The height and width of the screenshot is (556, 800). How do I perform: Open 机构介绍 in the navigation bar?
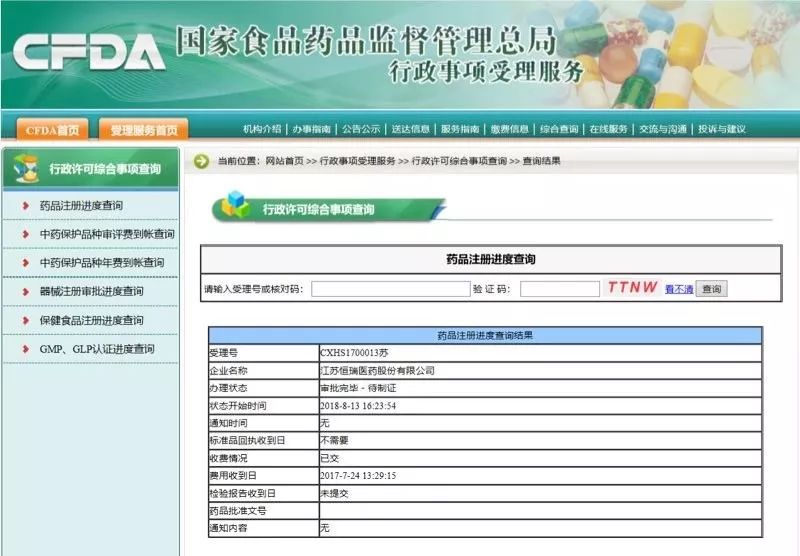click(x=262, y=129)
